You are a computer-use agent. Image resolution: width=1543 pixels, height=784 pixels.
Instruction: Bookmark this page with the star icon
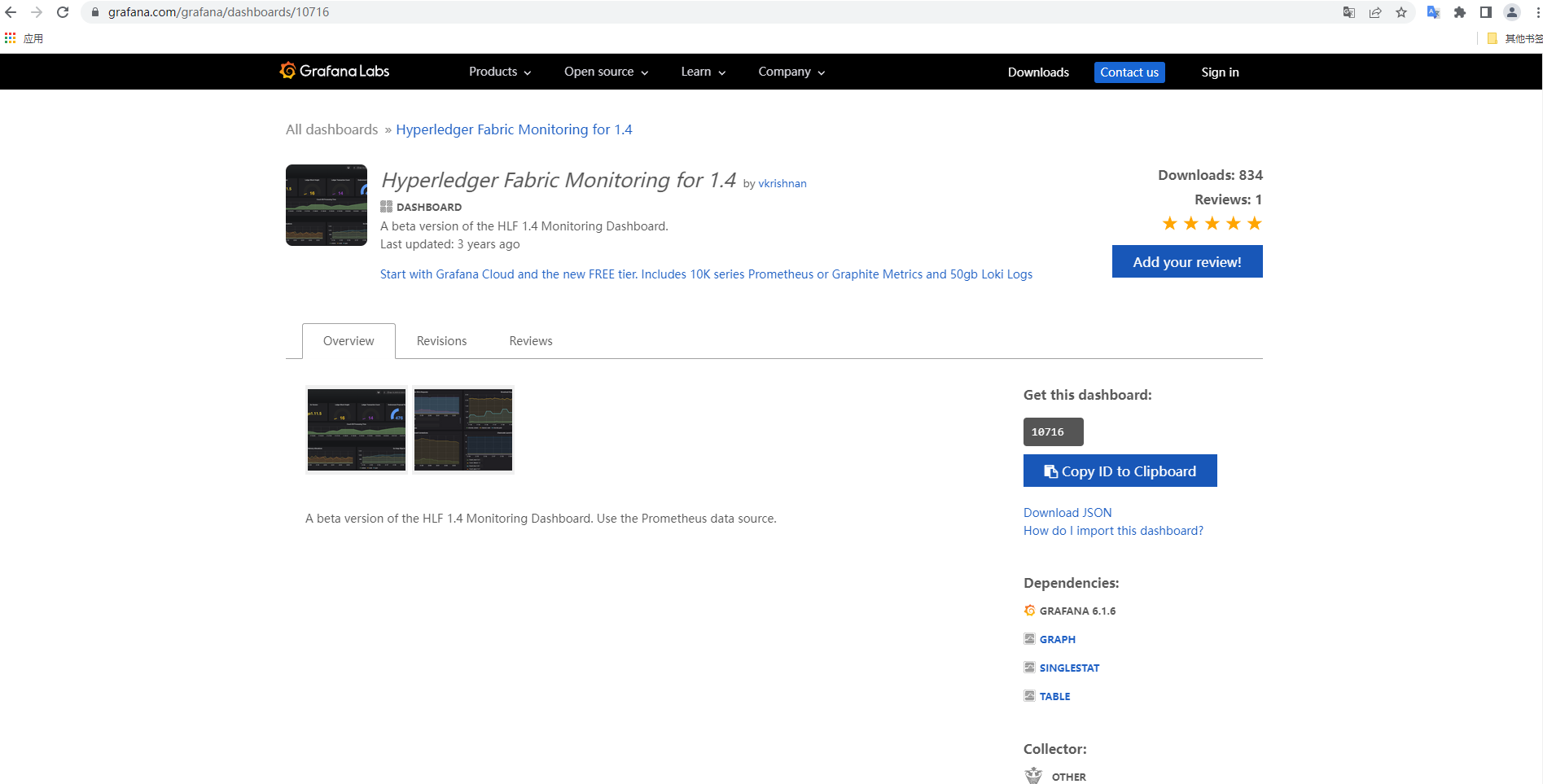[1401, 12]
